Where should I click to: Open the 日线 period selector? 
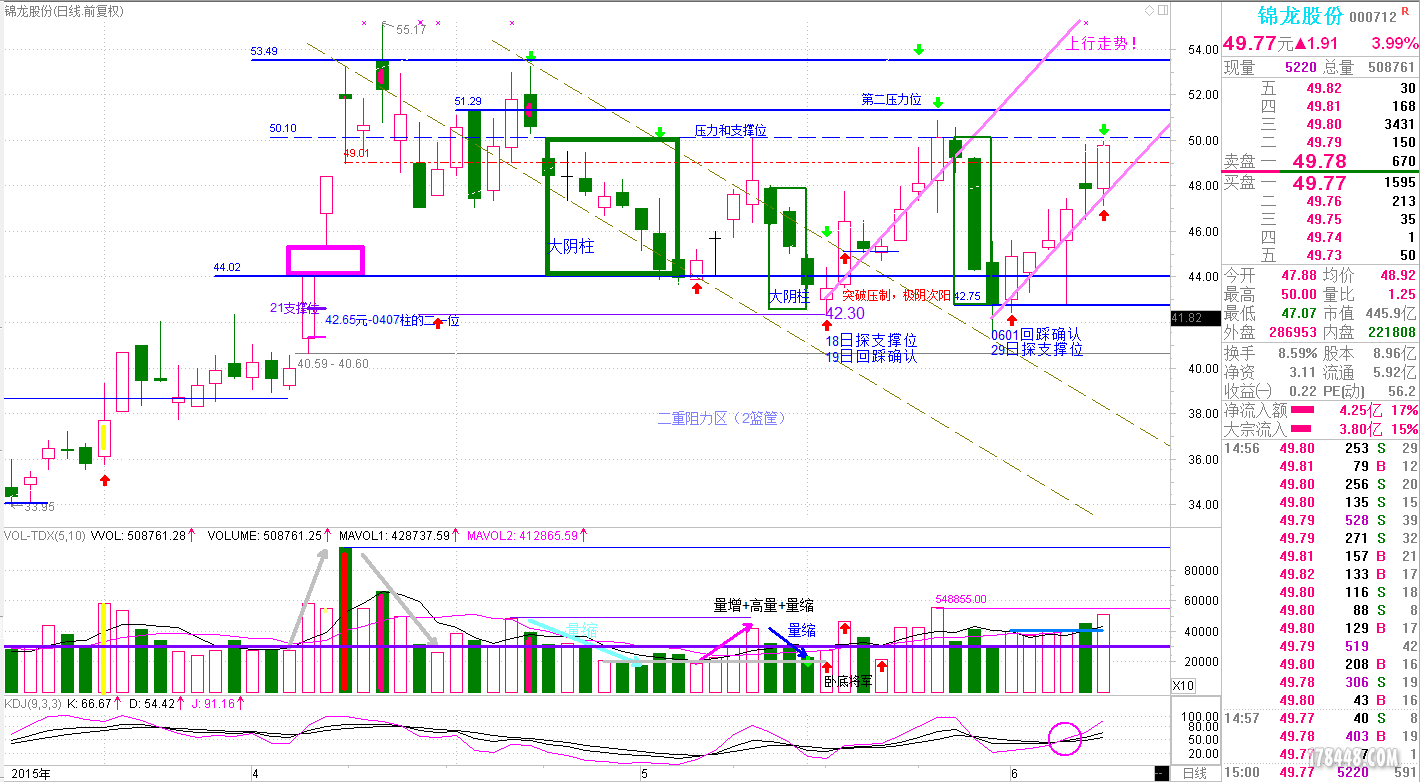pos(1193,774)
